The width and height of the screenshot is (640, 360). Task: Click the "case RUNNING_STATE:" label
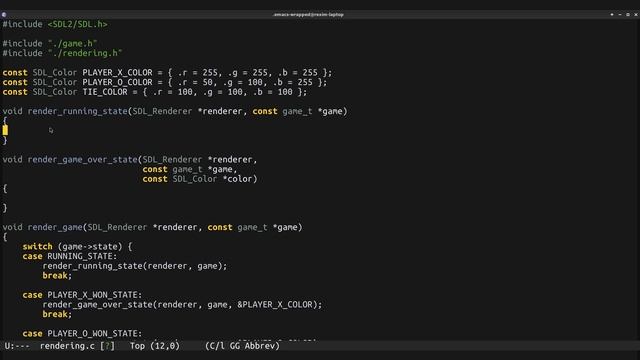pos(70,256)
